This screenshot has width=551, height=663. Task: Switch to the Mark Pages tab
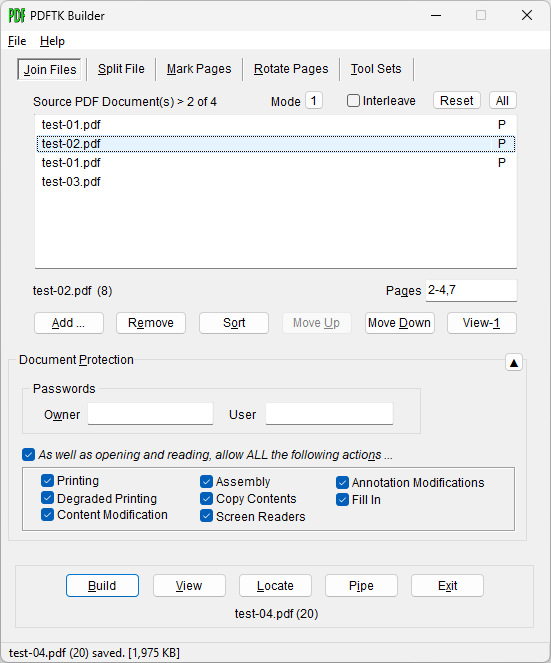tap(199, 69)
